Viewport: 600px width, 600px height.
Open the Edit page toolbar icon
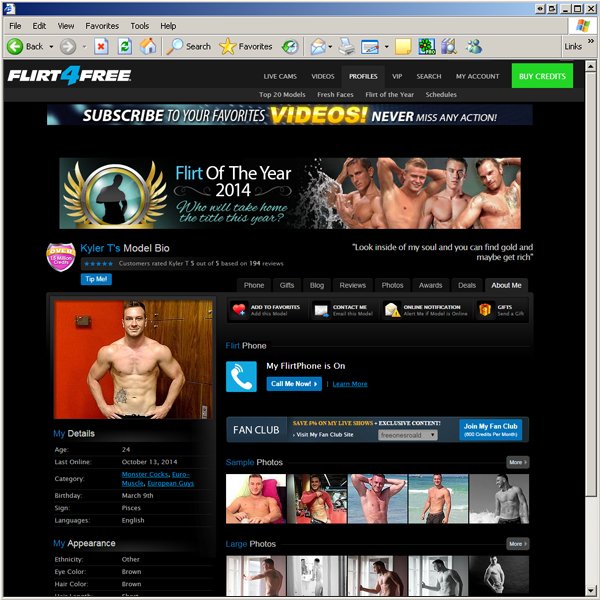point(370,47)
